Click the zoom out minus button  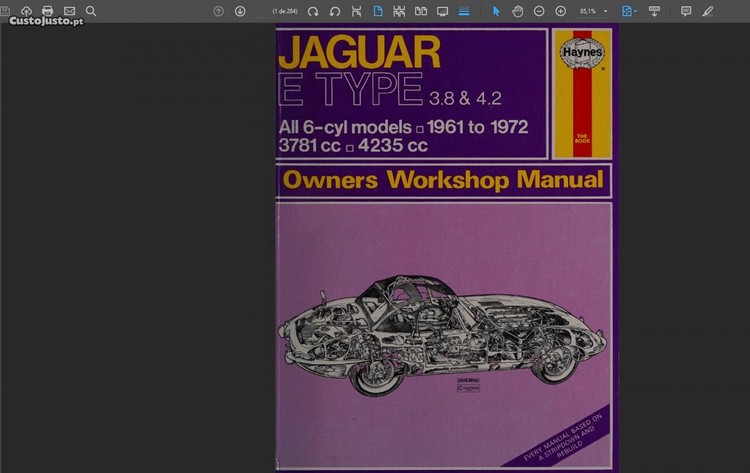click(x=539, y=11)
